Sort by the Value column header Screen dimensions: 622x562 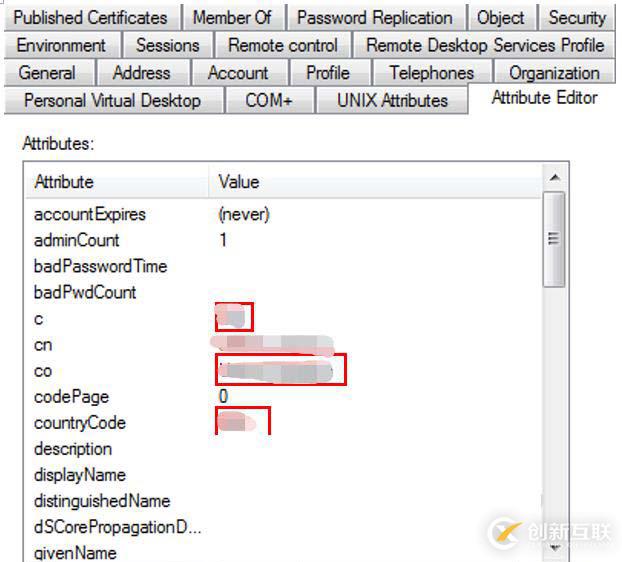(375, 182)
